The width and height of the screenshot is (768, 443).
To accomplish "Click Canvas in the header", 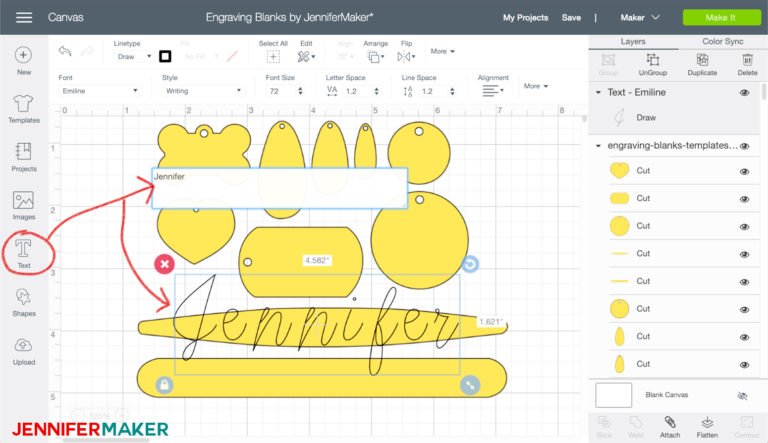I will [x=66, y=18].
